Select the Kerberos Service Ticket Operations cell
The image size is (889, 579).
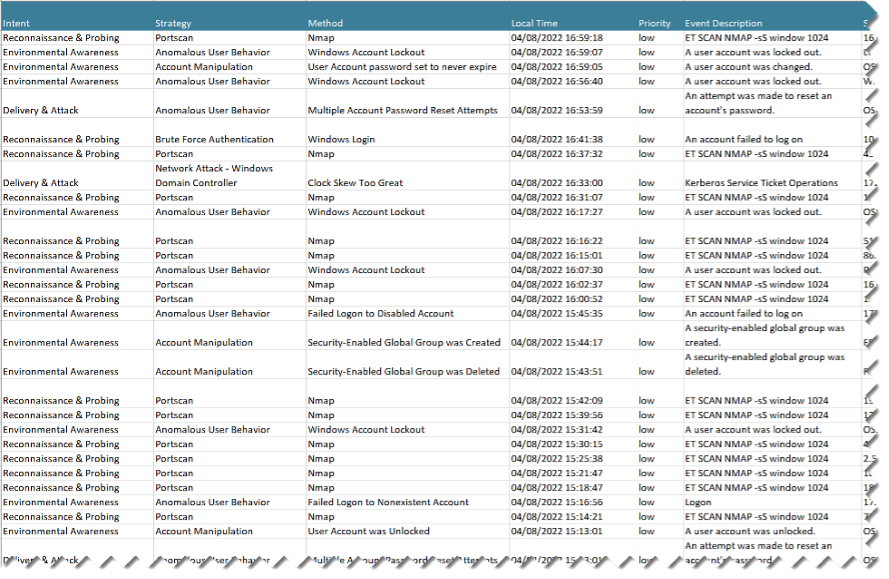(761, 183)
